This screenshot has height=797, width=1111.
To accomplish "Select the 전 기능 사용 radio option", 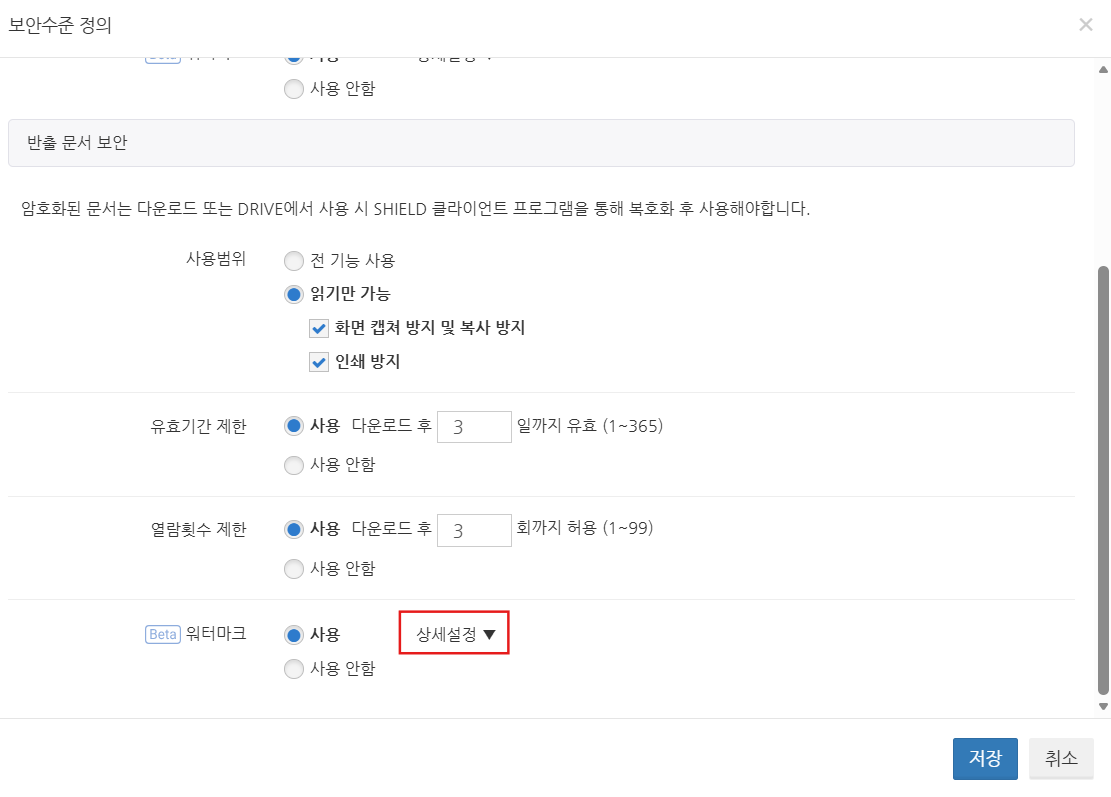I will pyautogui.click(x=294, y=261).
